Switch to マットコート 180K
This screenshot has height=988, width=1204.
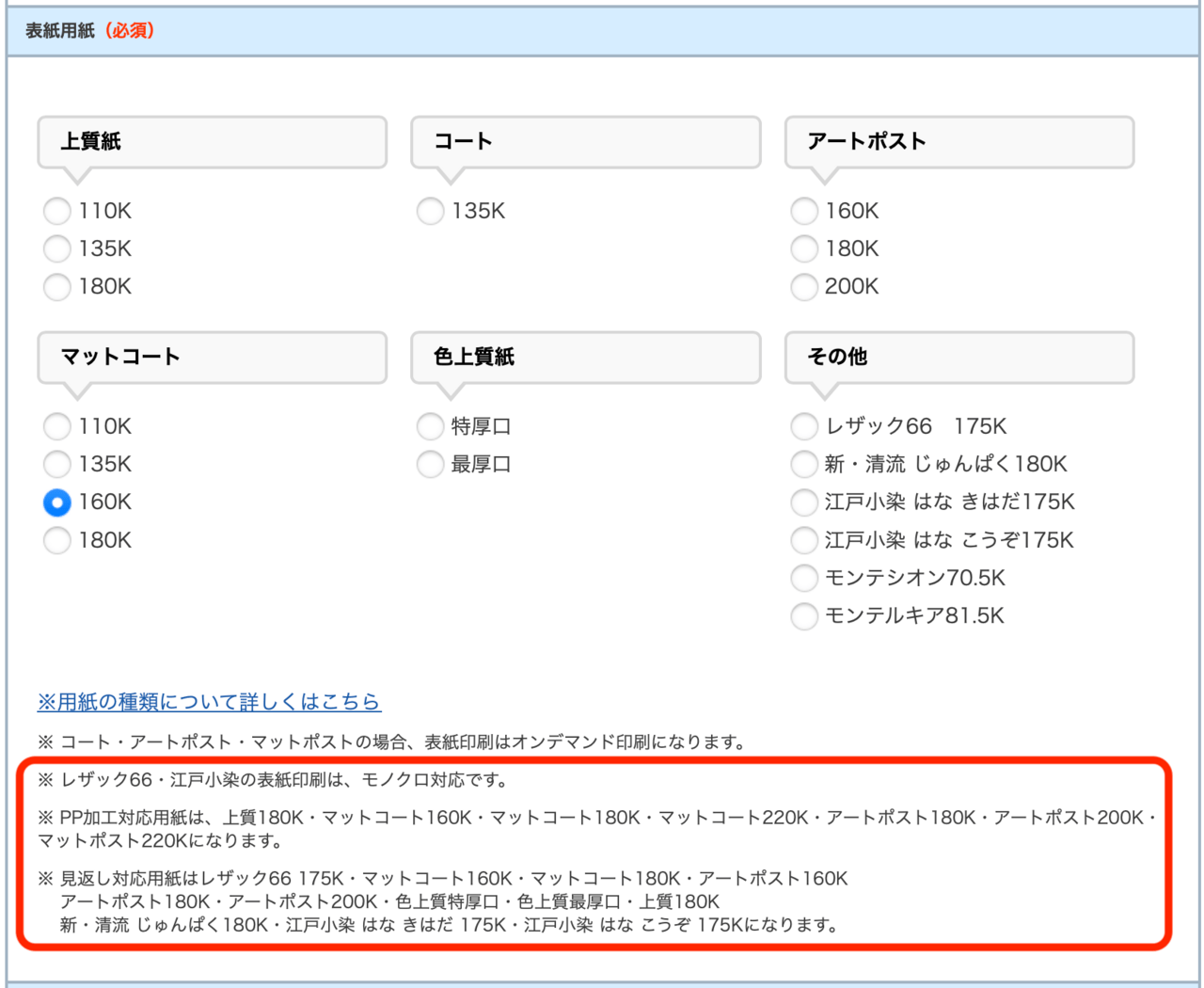[57, 540]
